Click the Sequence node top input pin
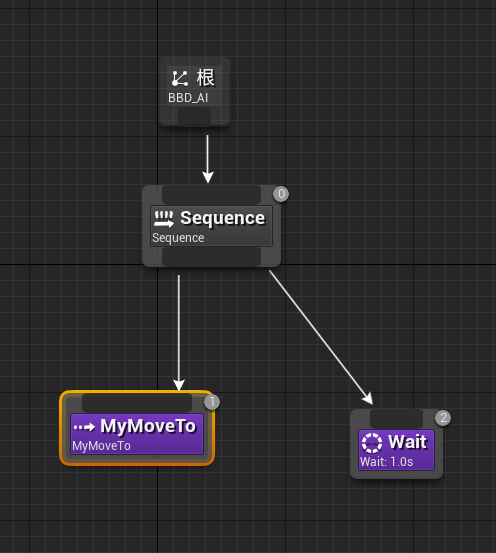Image resolution: width=496 pixels, height=553 pixels. tap(212, 195)
